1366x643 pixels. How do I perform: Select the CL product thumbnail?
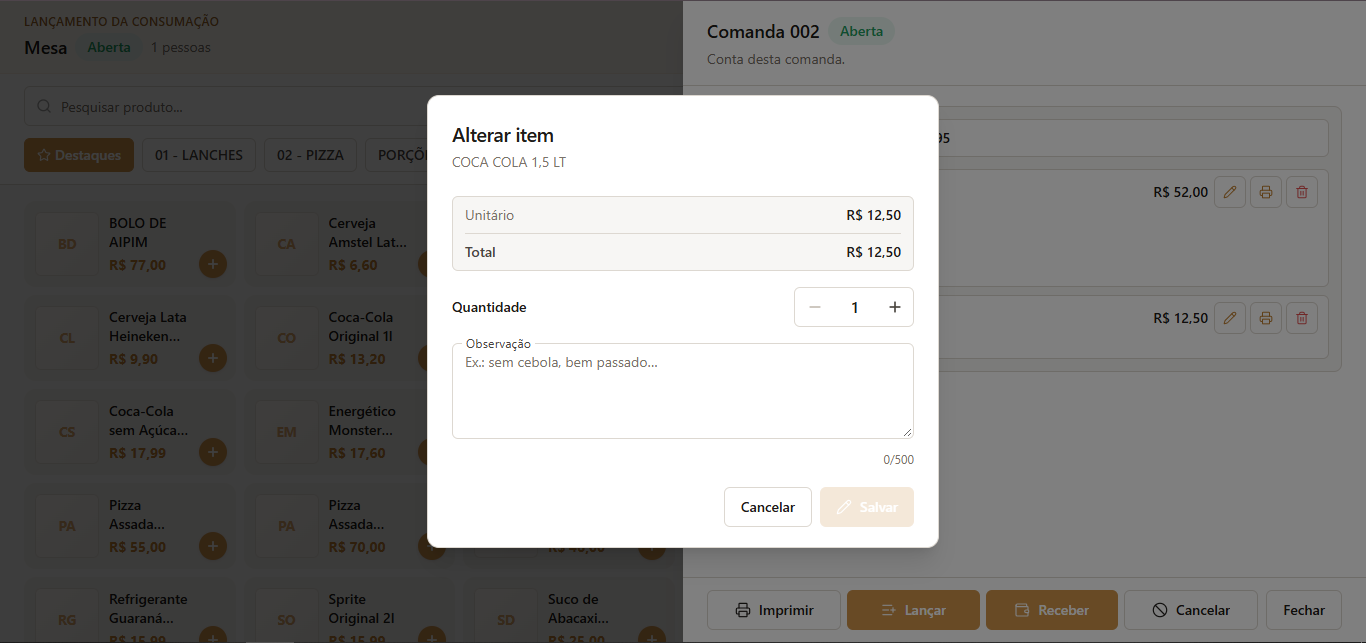[x=67, y=338]
